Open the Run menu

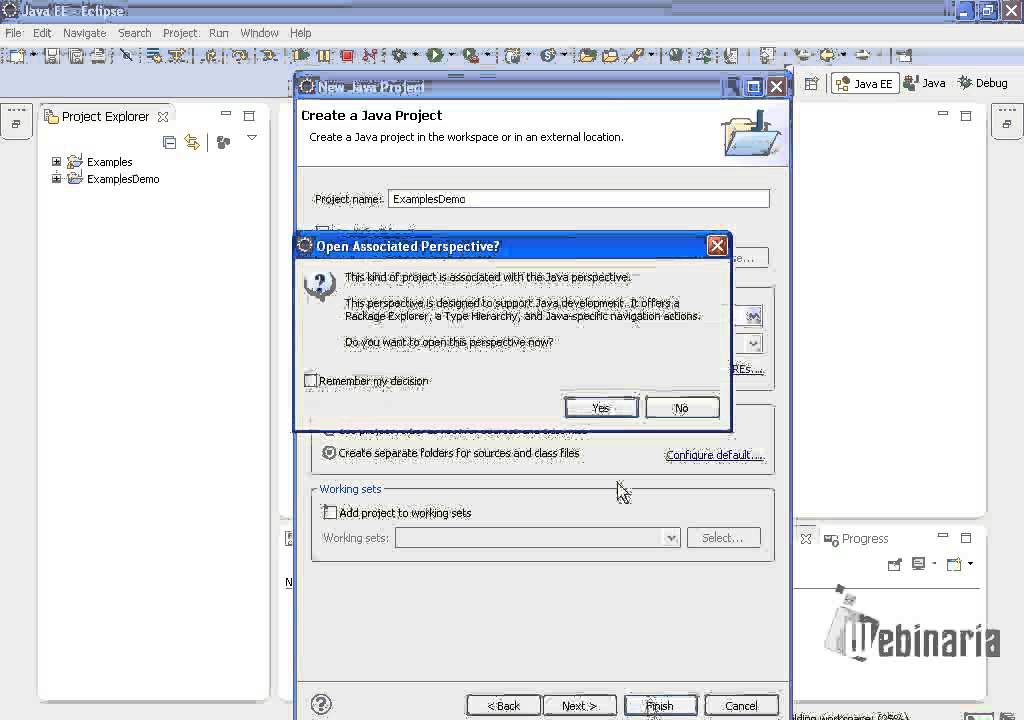point(219,33)
